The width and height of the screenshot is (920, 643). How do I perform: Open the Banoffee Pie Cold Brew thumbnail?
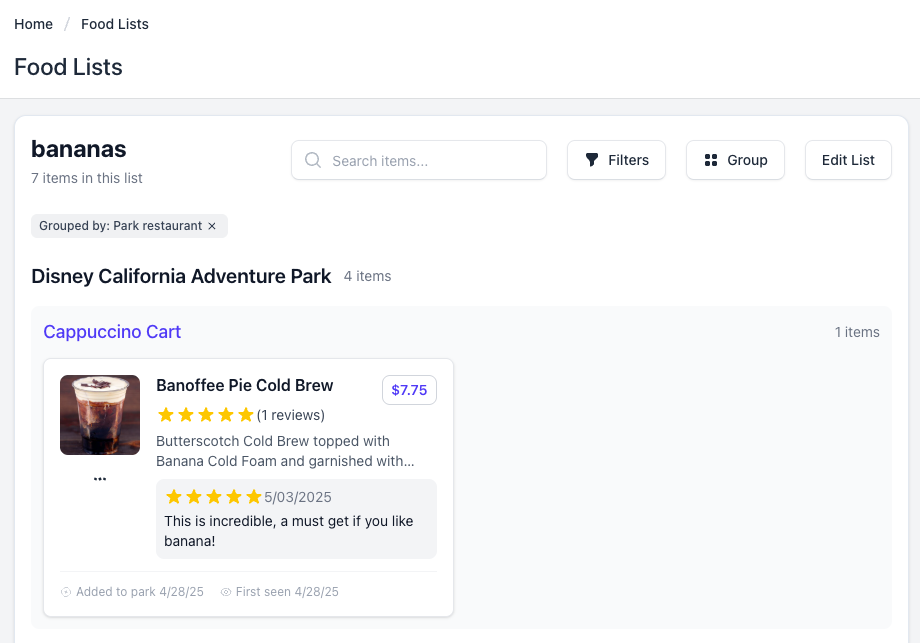(100, 415)
